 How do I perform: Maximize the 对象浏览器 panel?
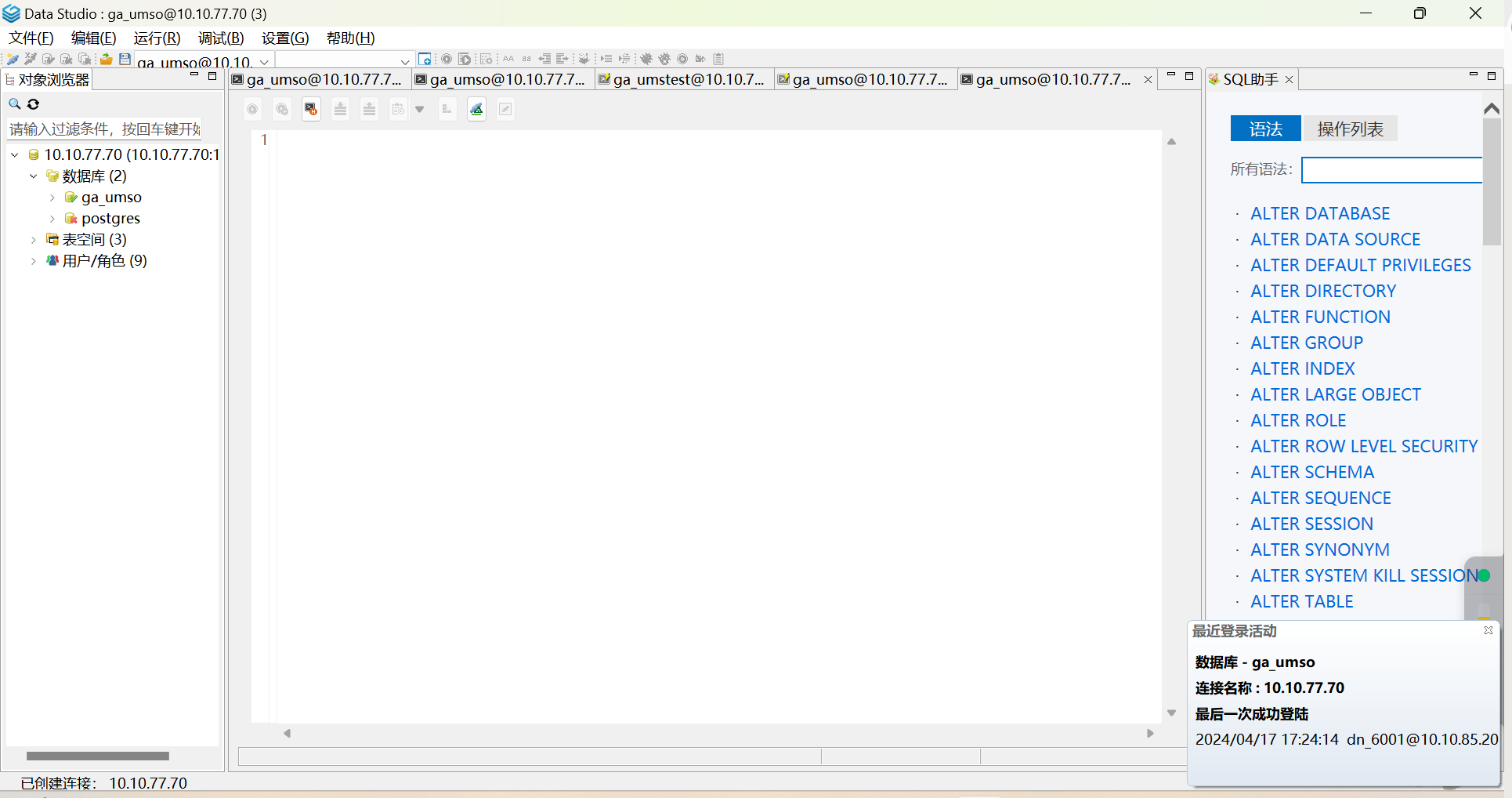click(x=212, y=76)
